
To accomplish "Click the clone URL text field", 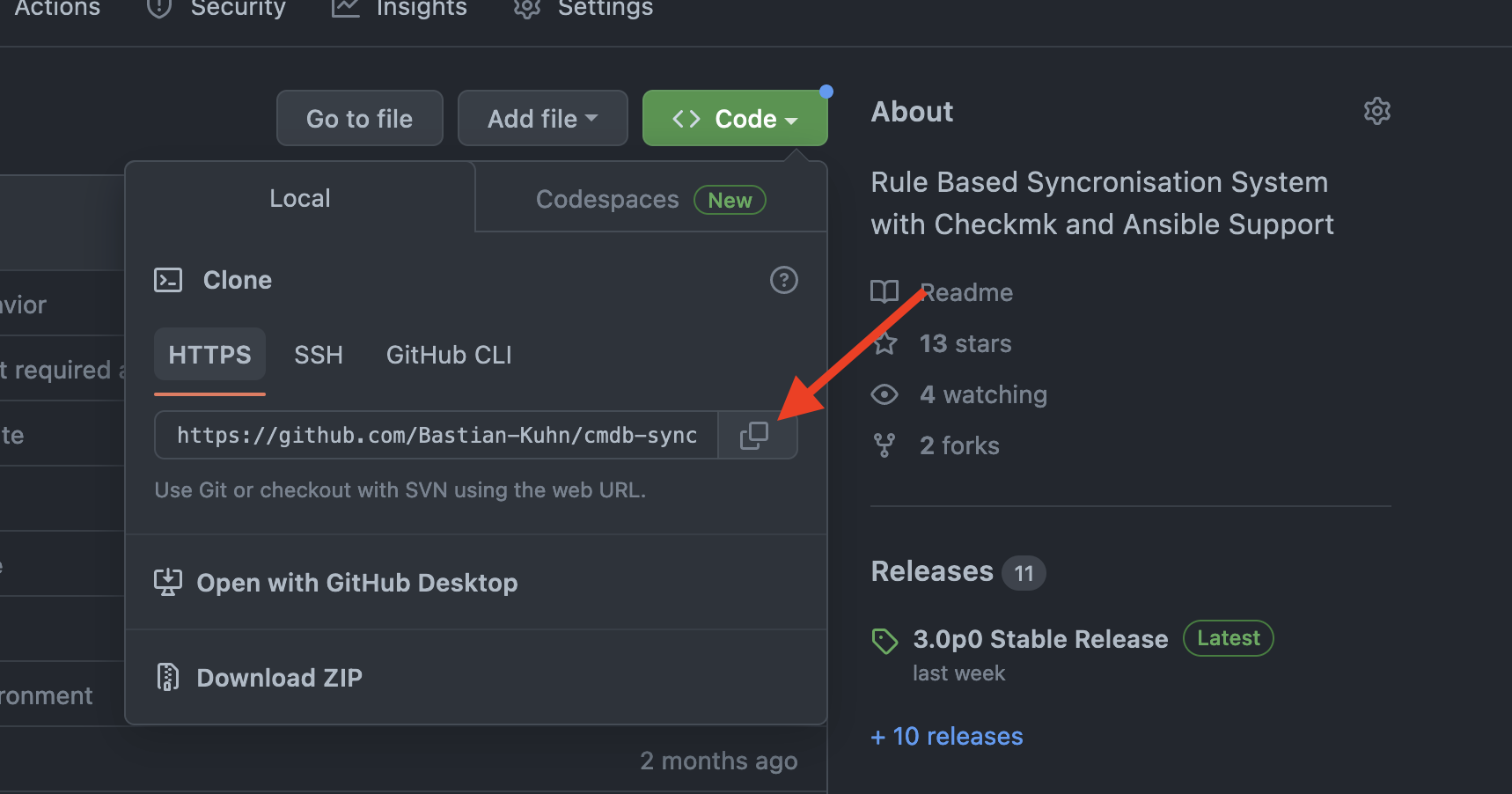I will (437, 435).
